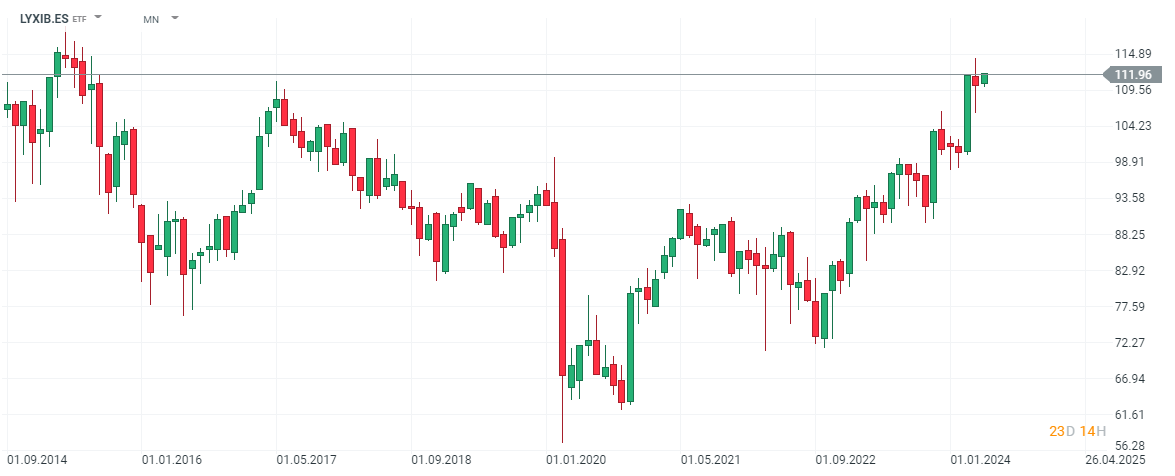Click the 56.28 price axis label
This screenshot has height=476, width=1175.
(x=1133, y=446)
